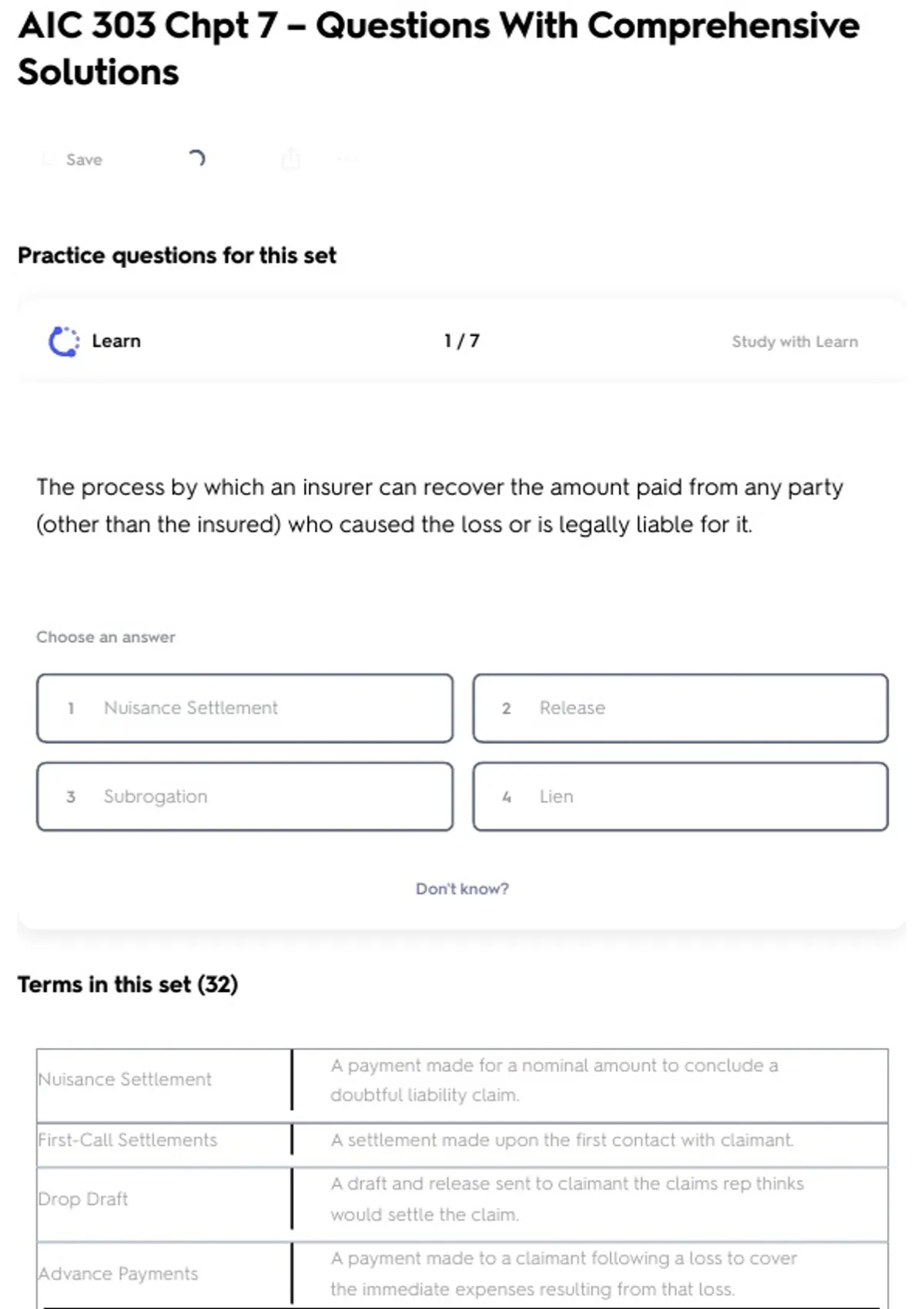Click the share icon
Screen dimensions: 924x1309
290,159
